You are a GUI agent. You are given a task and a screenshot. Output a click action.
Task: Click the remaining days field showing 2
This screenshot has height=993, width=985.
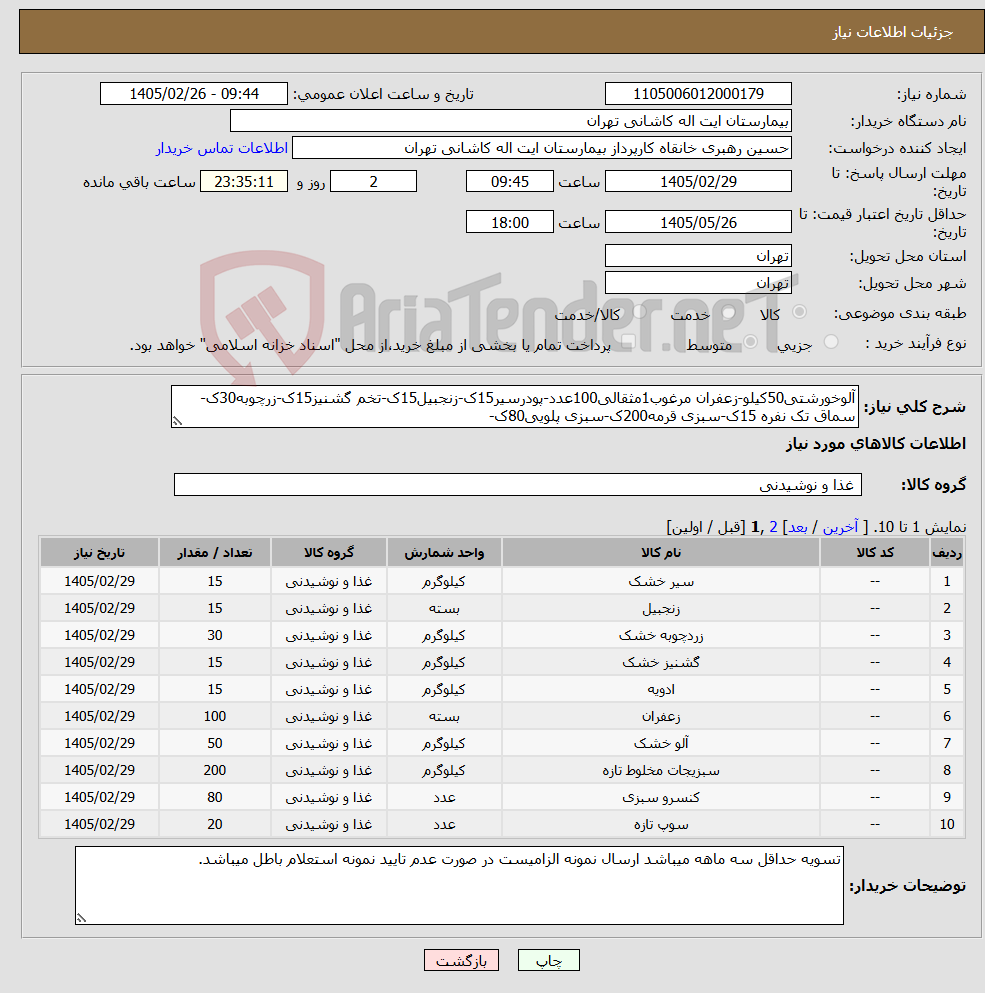pyautogui.click(x=374, y=181)
